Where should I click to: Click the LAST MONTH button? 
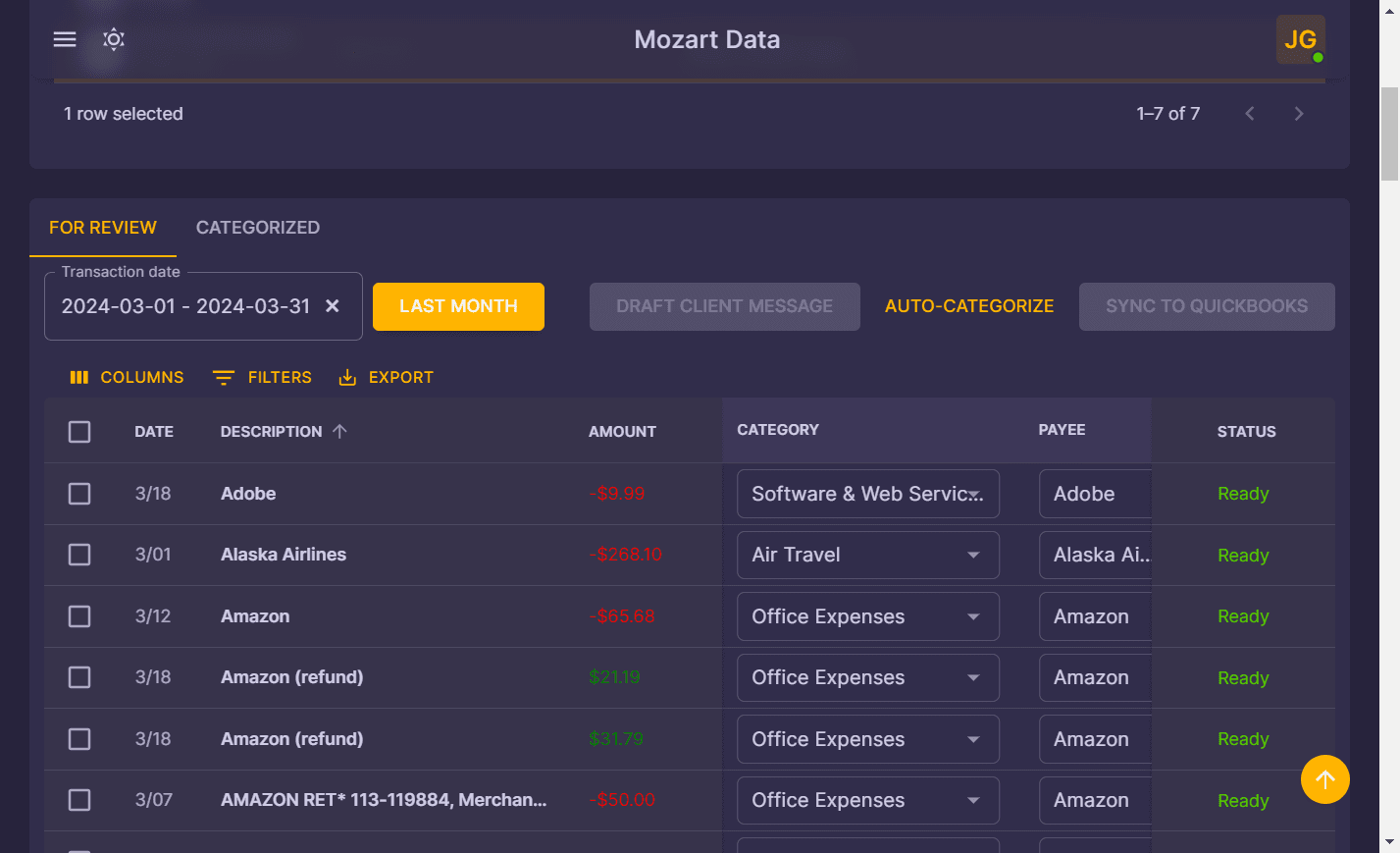click(x=458, y=305)
